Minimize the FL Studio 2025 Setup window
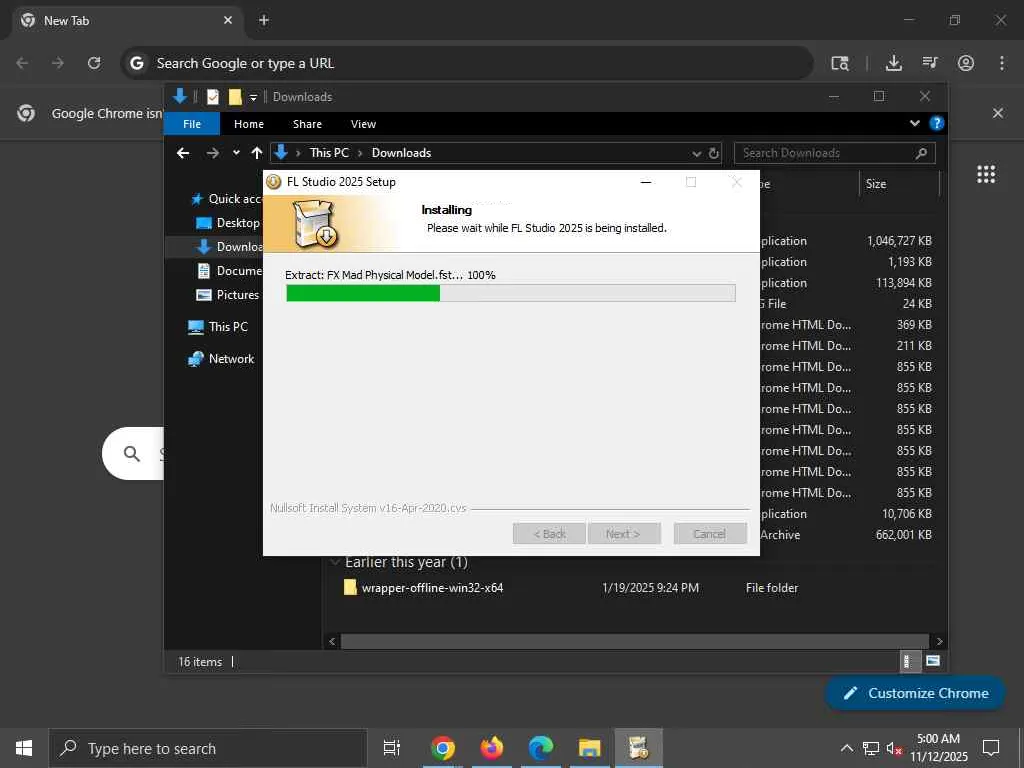 tap(646, 182)
